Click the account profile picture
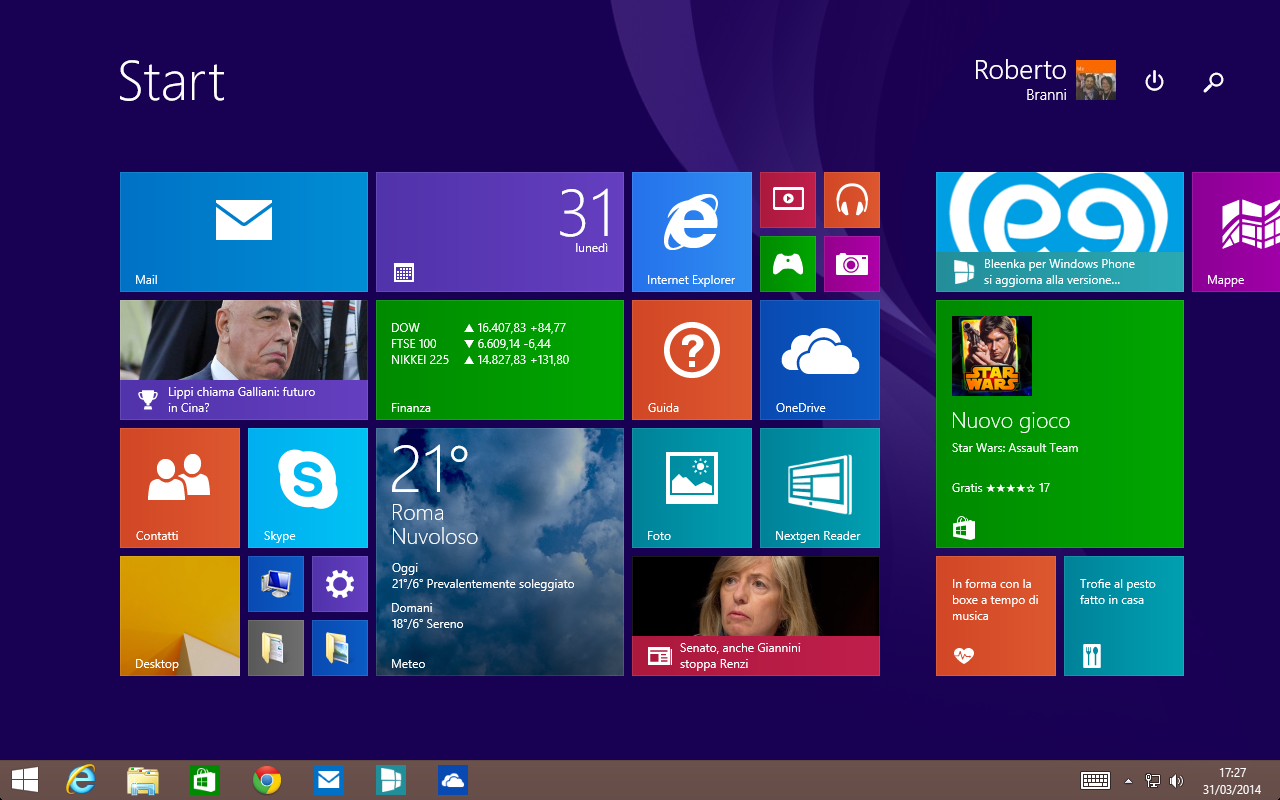 point(1096,80)
